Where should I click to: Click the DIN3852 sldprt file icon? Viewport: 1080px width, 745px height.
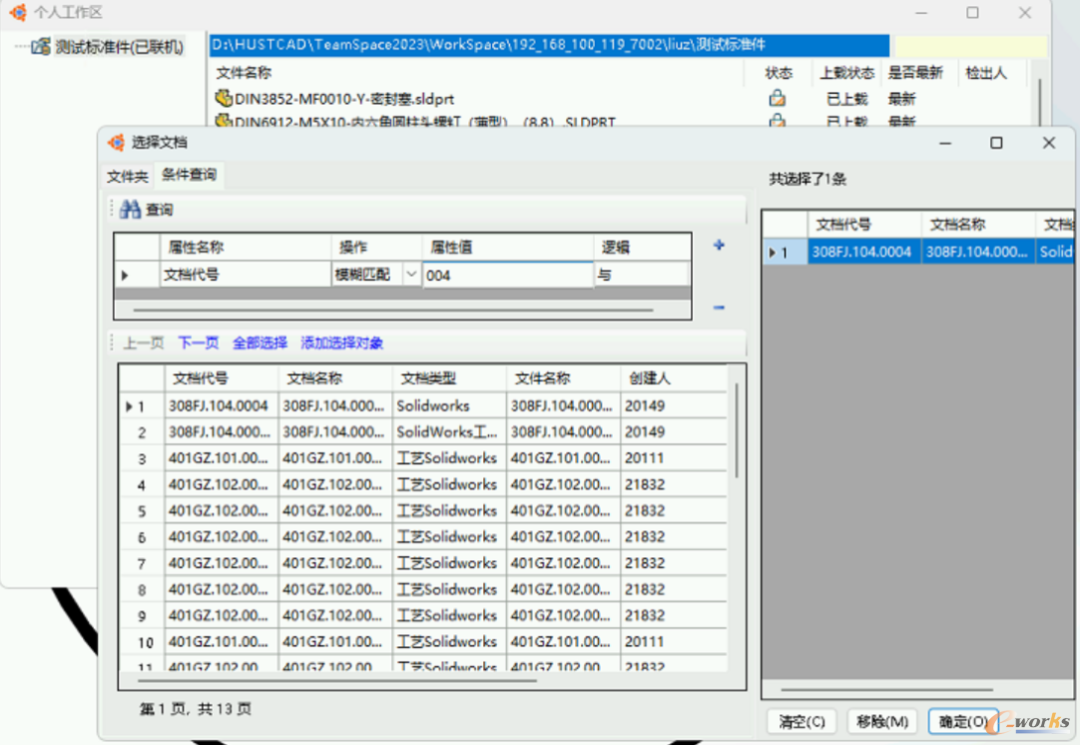[x=224, y=99]
